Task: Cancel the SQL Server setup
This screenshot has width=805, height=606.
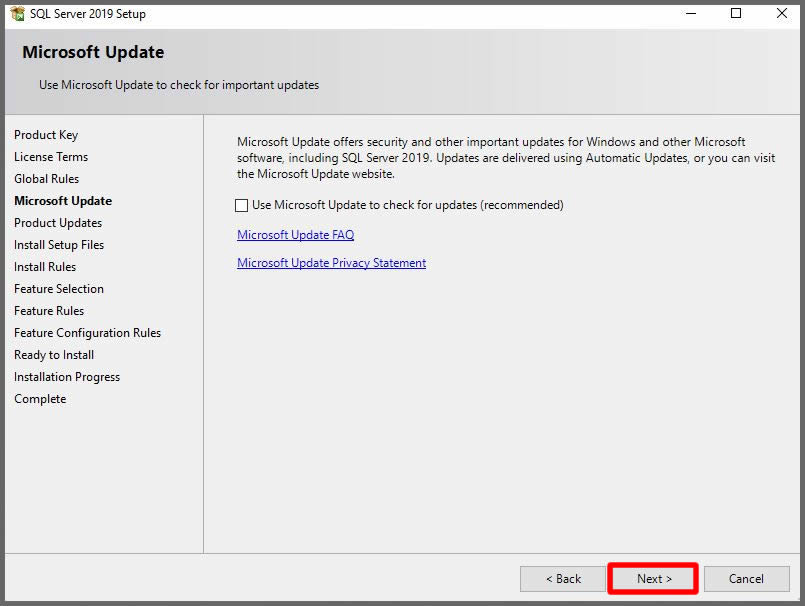Action: click(x=746, y=578)
